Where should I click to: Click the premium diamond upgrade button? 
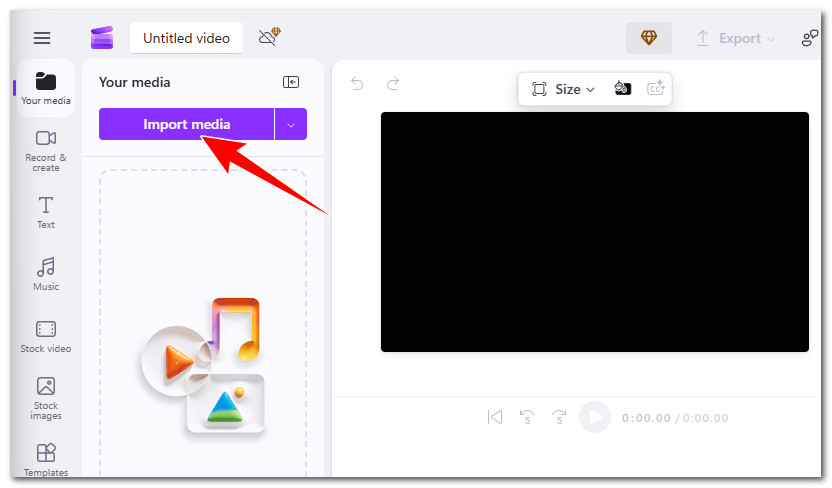[x=649, y=38]
